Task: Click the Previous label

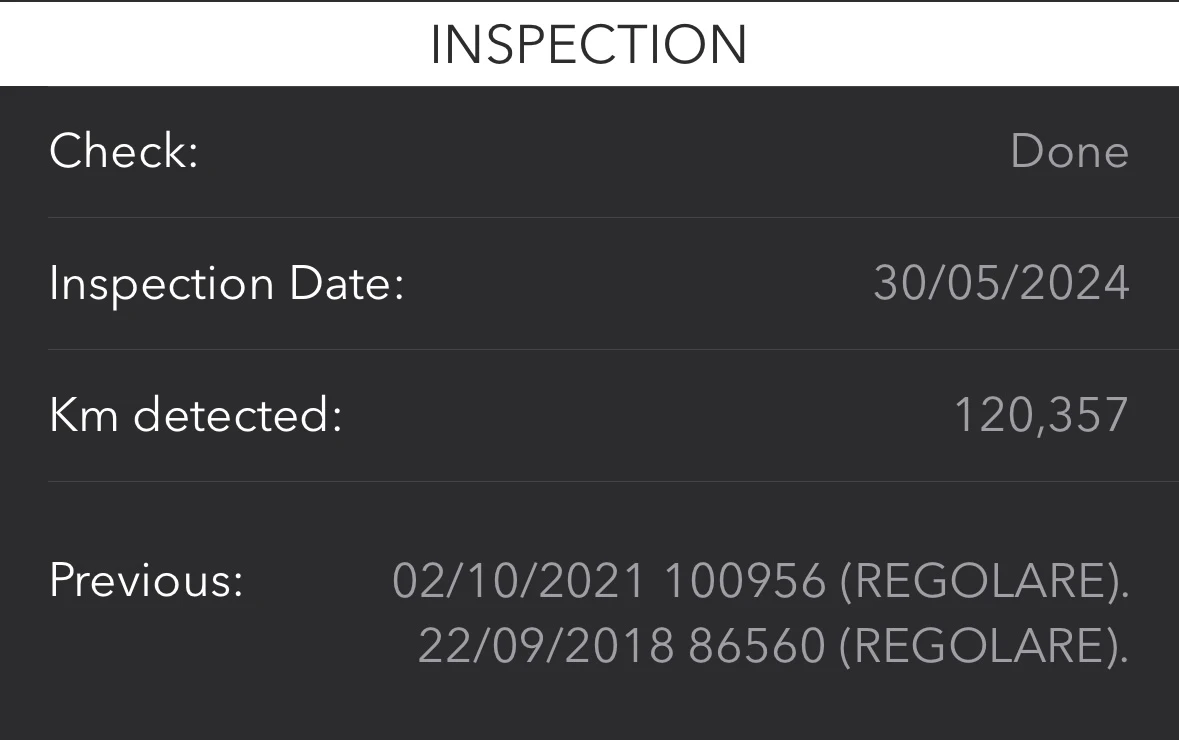Action: (x=146, y=580)
